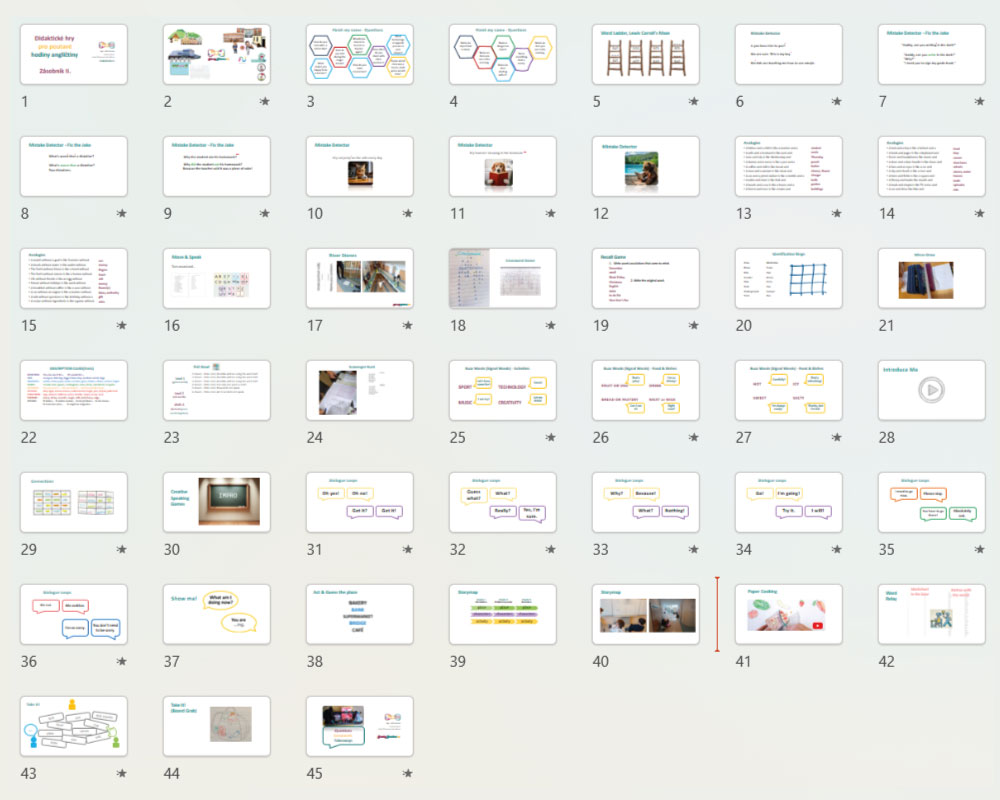Click the star icon under slide 29
The width and height of the screenshot is (1000, 800).
[121, 550]
